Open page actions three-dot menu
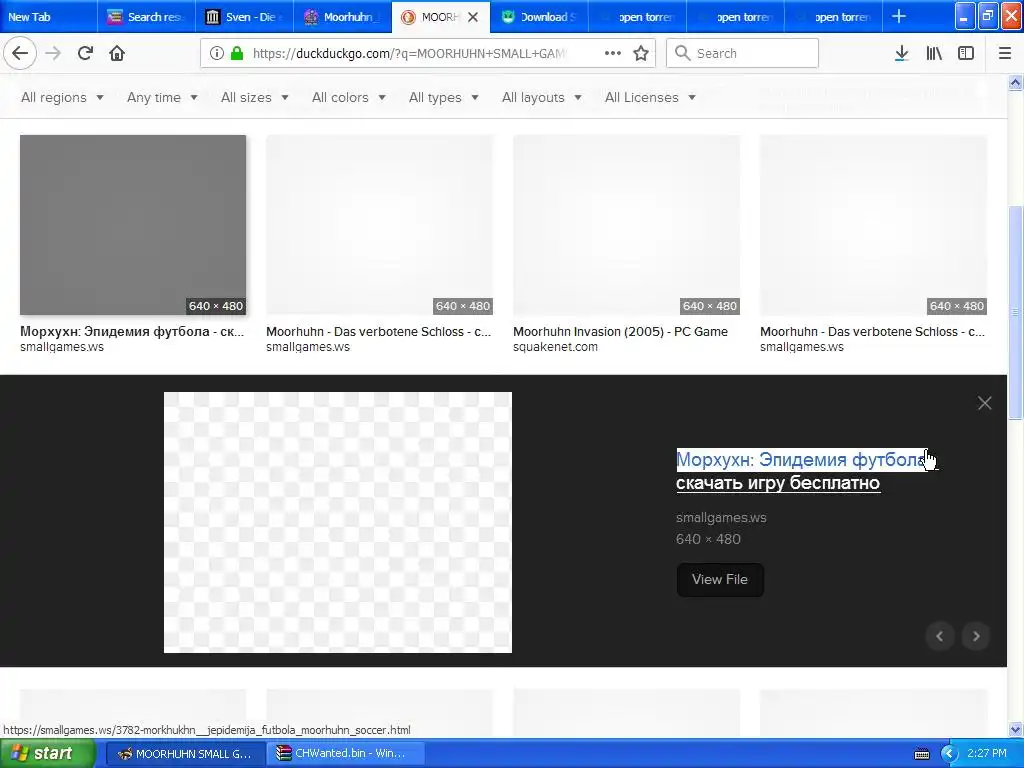The height and width of the screenshot is (768, 1024). [613, 53]
